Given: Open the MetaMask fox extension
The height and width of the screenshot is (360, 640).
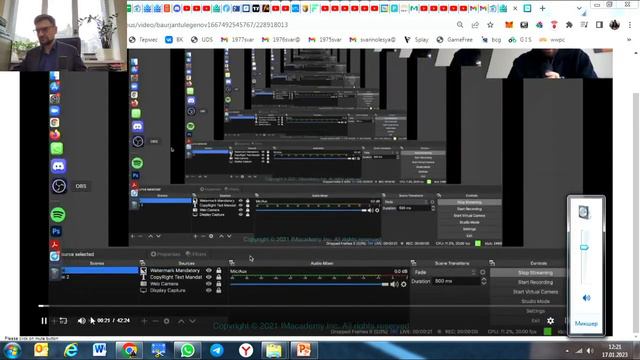Looking at the screenshot, I should tap(509, 25).
